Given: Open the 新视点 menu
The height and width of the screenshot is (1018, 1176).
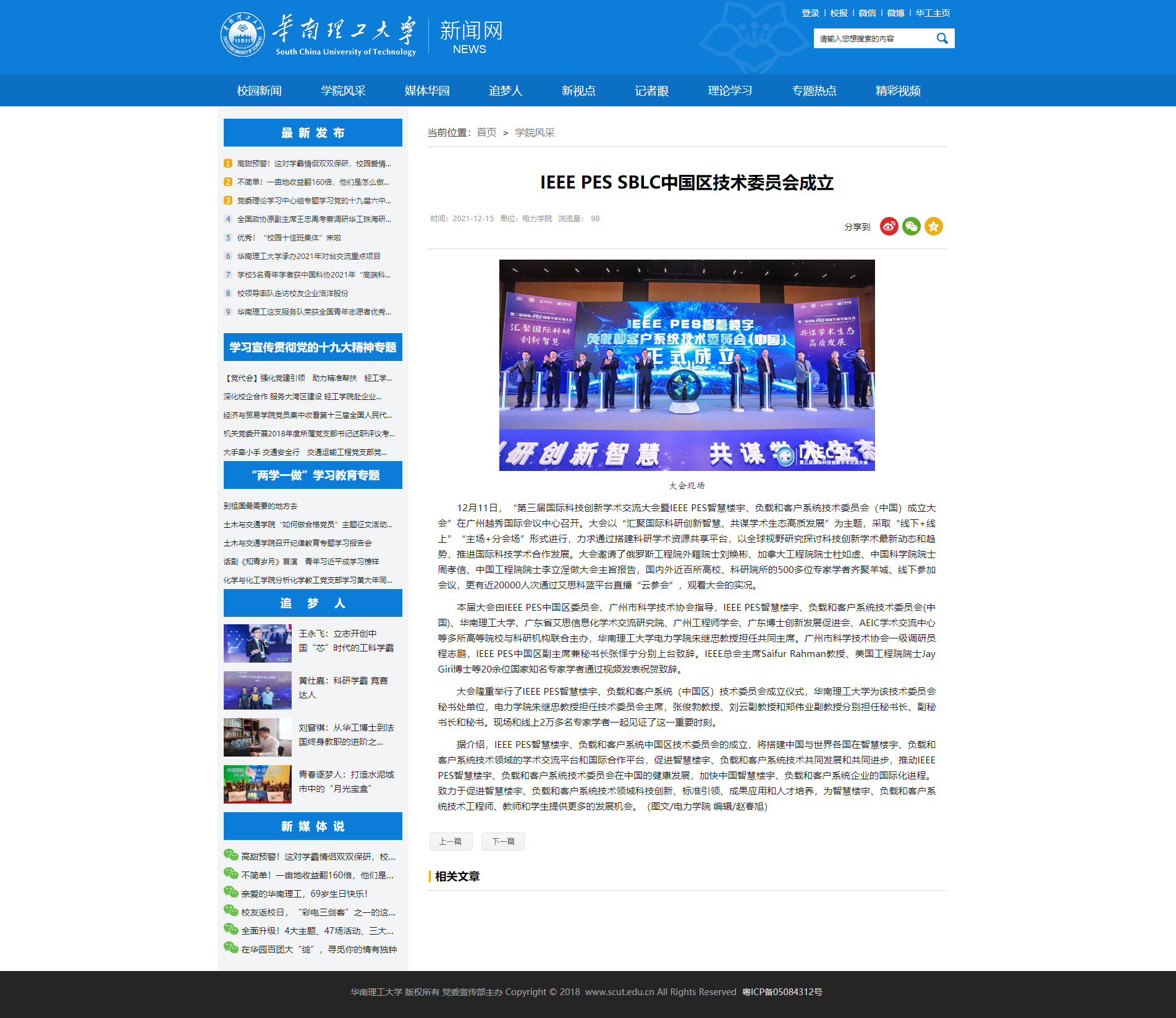Looking at the screenshot, I should click(578, 91).
